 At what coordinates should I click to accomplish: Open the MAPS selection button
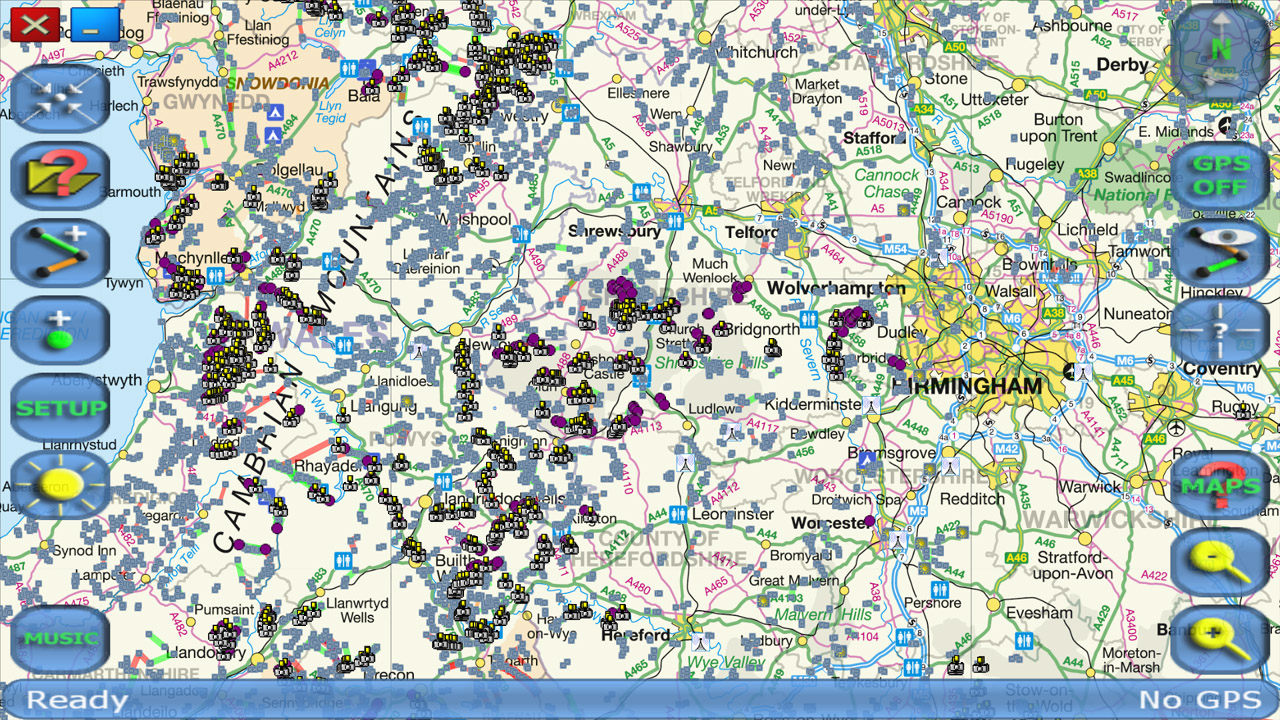click(x=1220, y=484)
